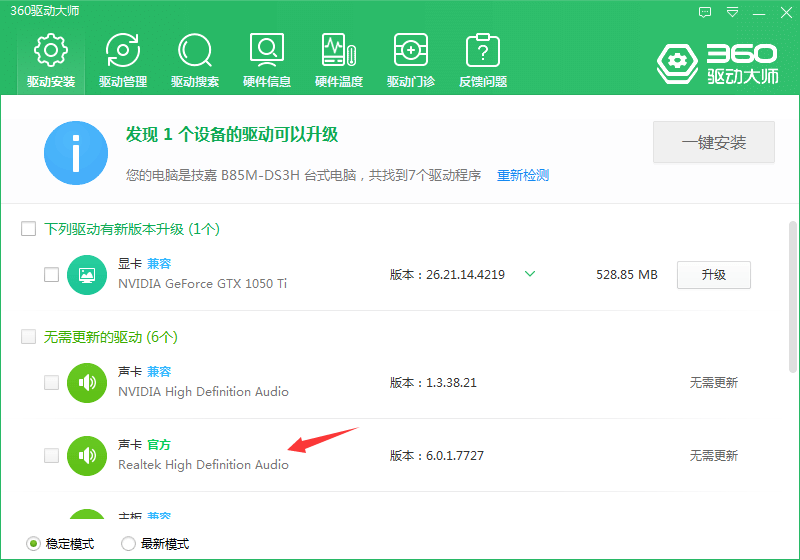Expand the graphics driver version dropdown arrow
800x560 pixels.
click(x=530, y=274)
